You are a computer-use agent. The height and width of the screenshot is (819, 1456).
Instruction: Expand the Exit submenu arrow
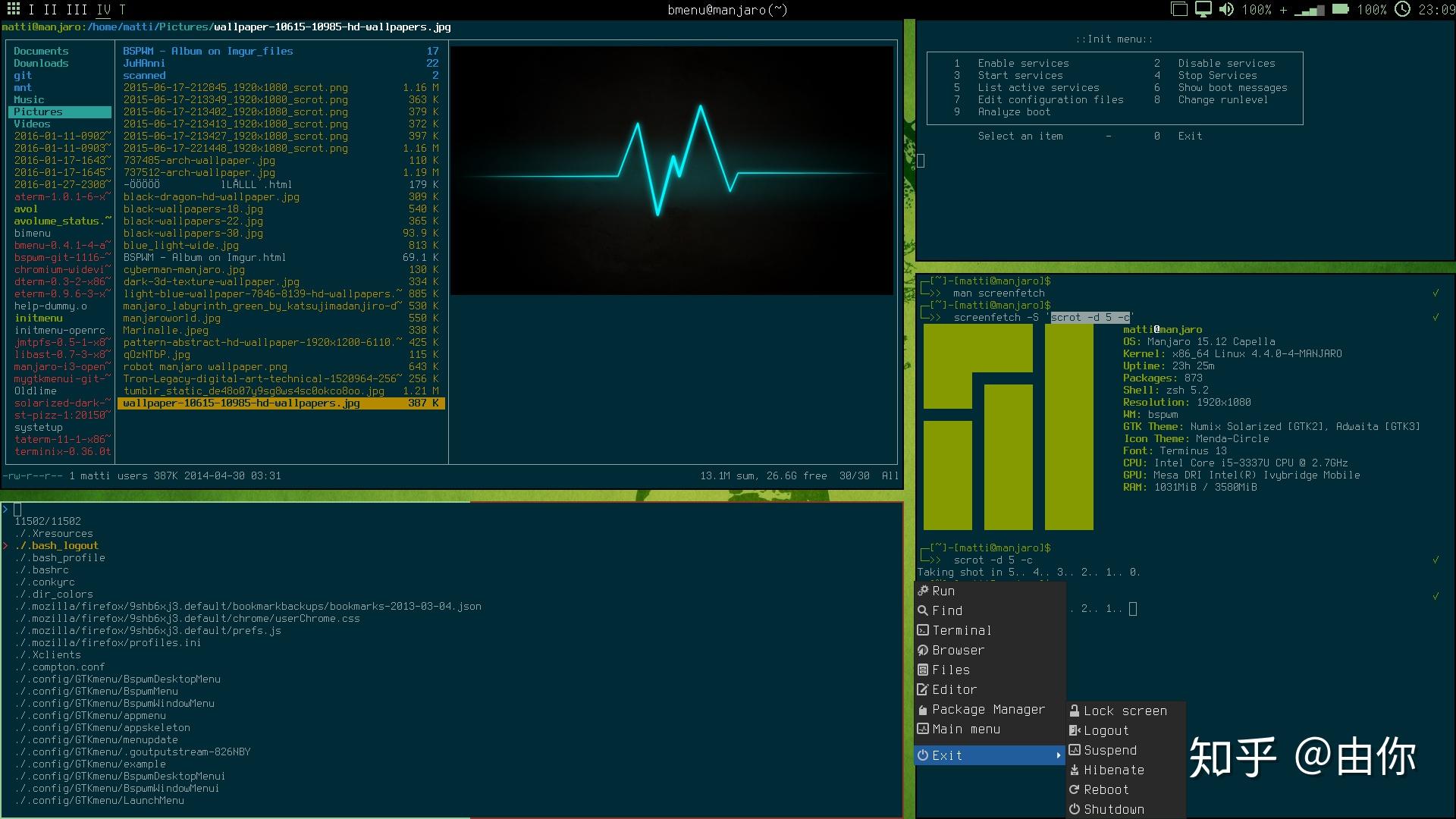[x=1059, y=755]
